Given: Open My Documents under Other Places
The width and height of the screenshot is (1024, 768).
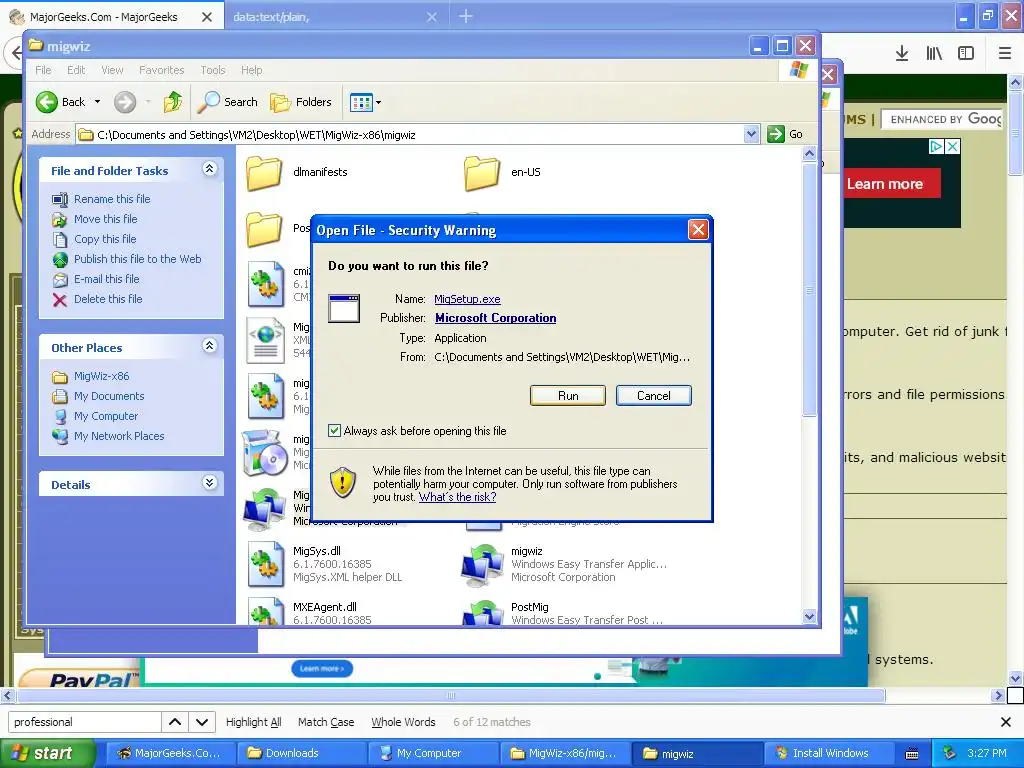Looking at the screenshot, I should 109,396.
